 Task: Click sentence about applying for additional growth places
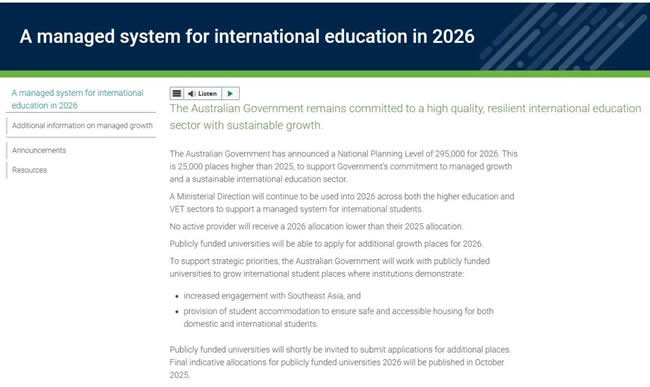[x=326, y=244]
